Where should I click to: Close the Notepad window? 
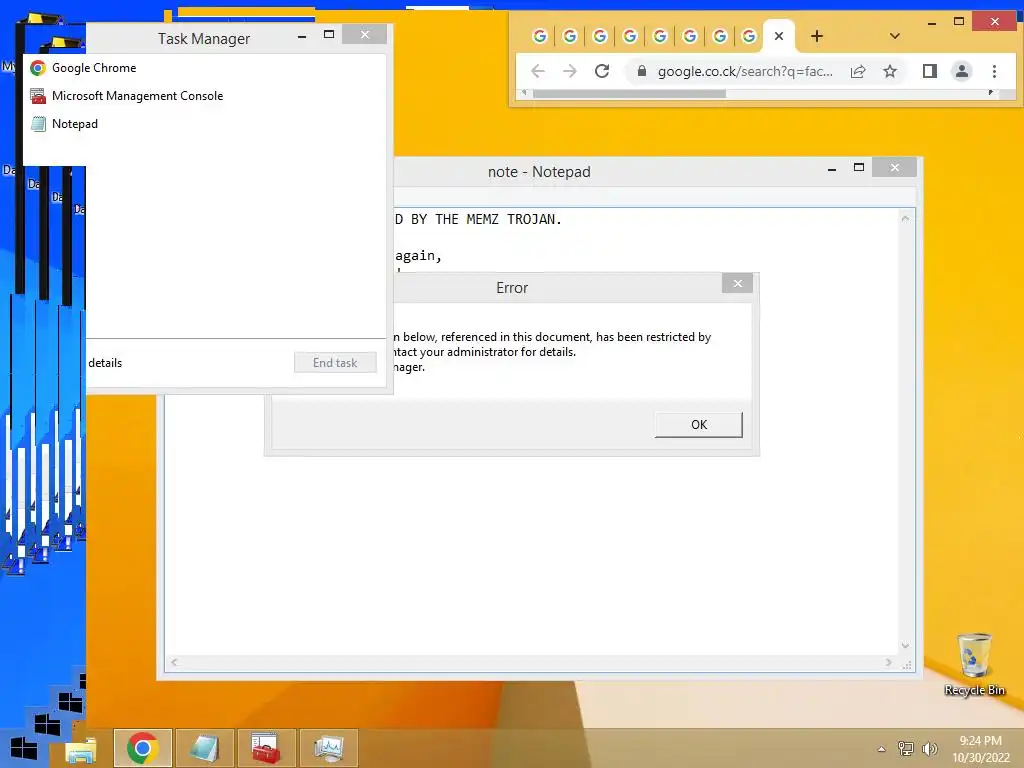[895, 168]
